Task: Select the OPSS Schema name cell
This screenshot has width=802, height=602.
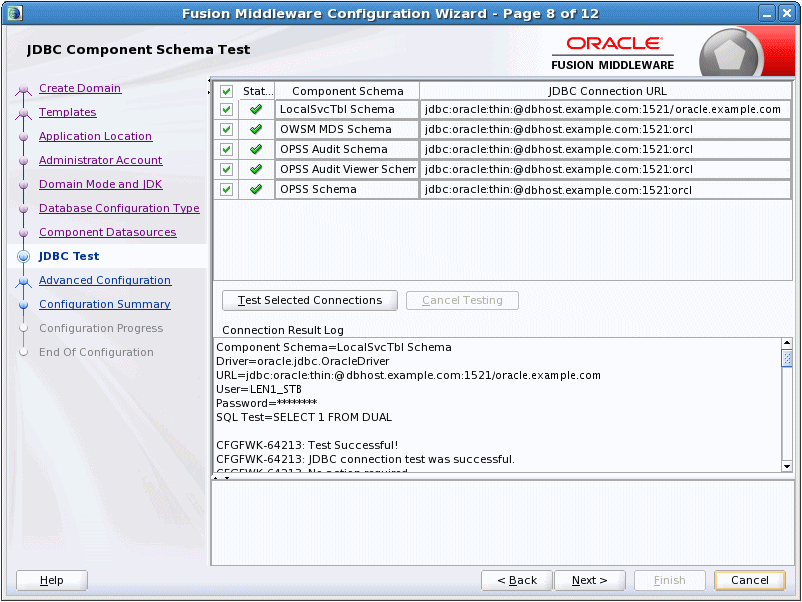Action: coord(347,189)
